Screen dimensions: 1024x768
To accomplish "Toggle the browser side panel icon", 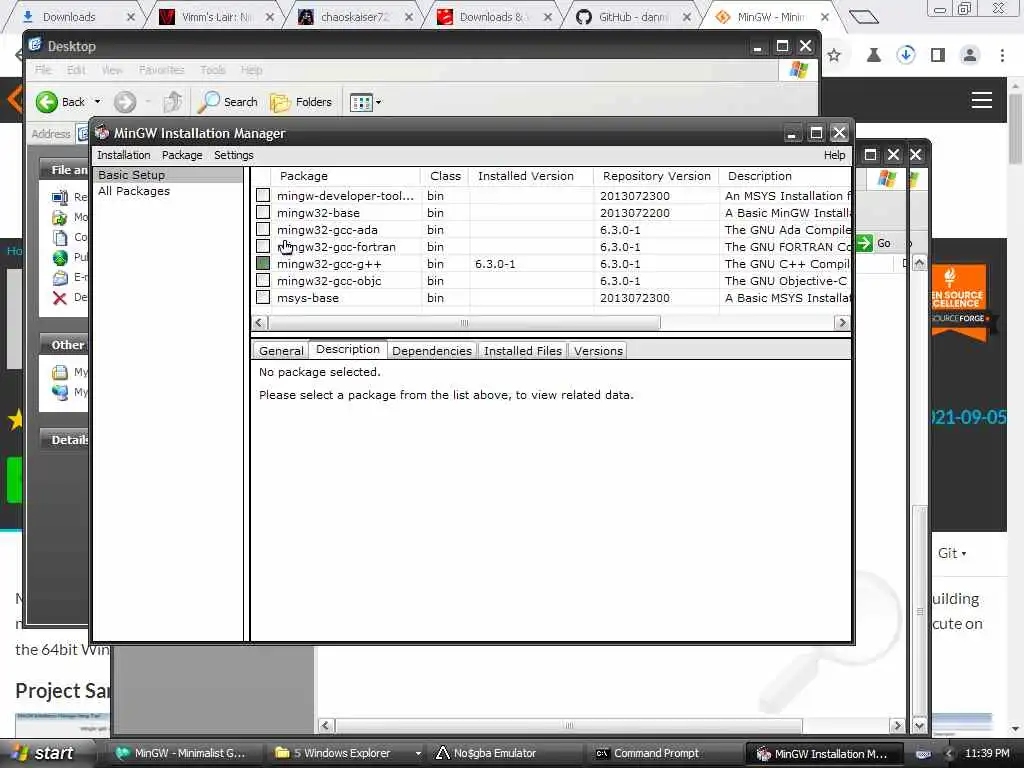I will pyautogui.click(x=938, y=56).
